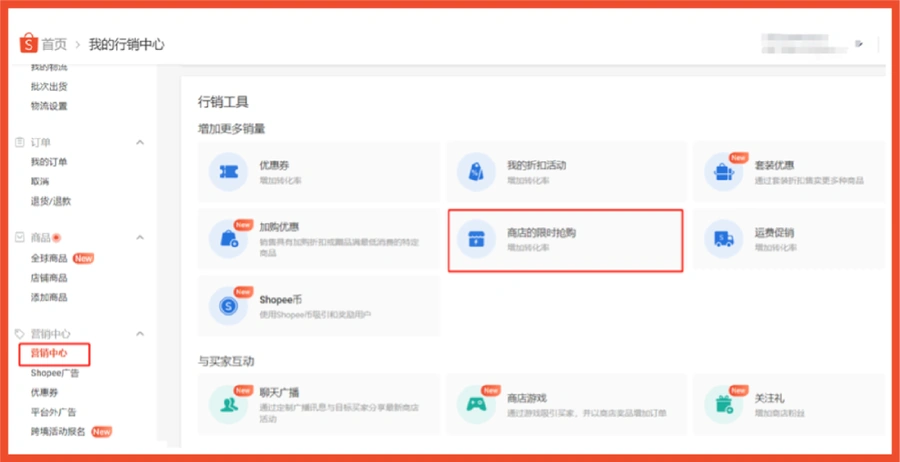Open the 商店的限时抢购 card title

pyautogui.click(x=541, y=233)
